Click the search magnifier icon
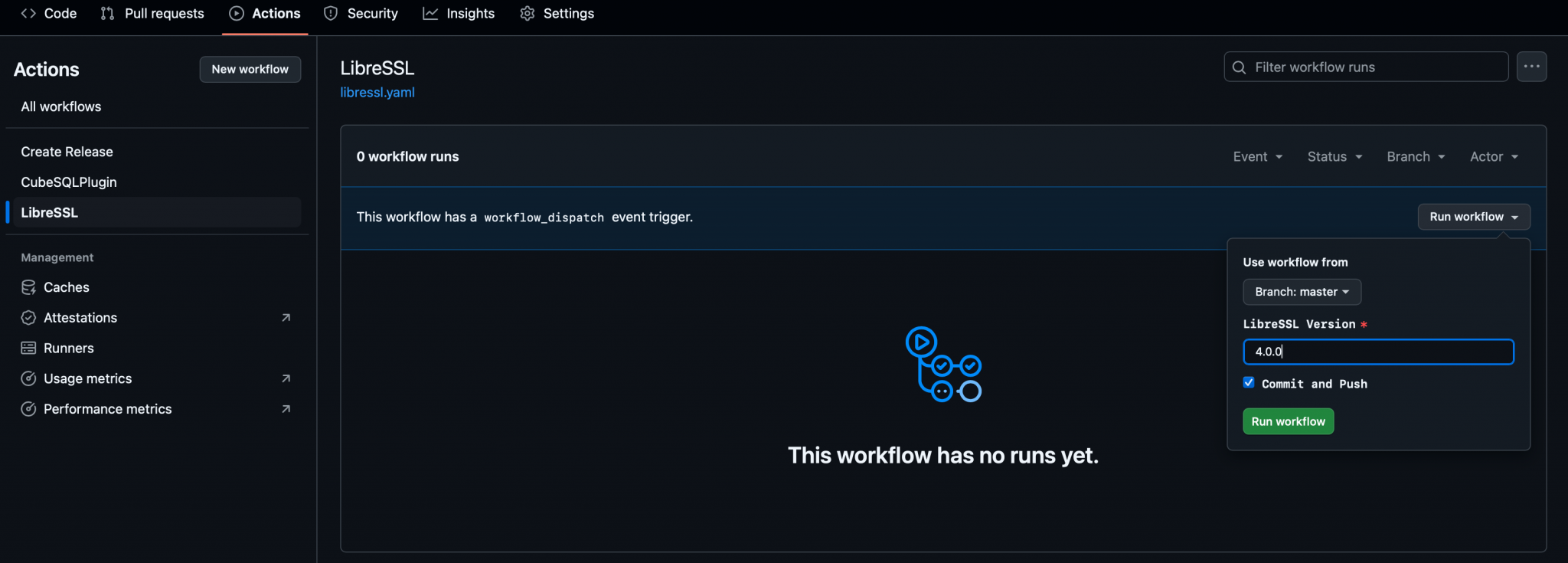 pyautogui.click(x=1239, y=67)
